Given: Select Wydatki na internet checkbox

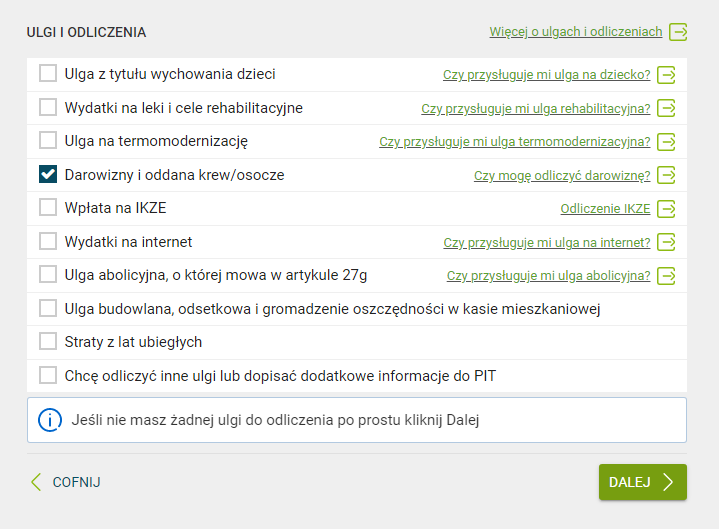Looking at the screenshot, I should (48, 241).
